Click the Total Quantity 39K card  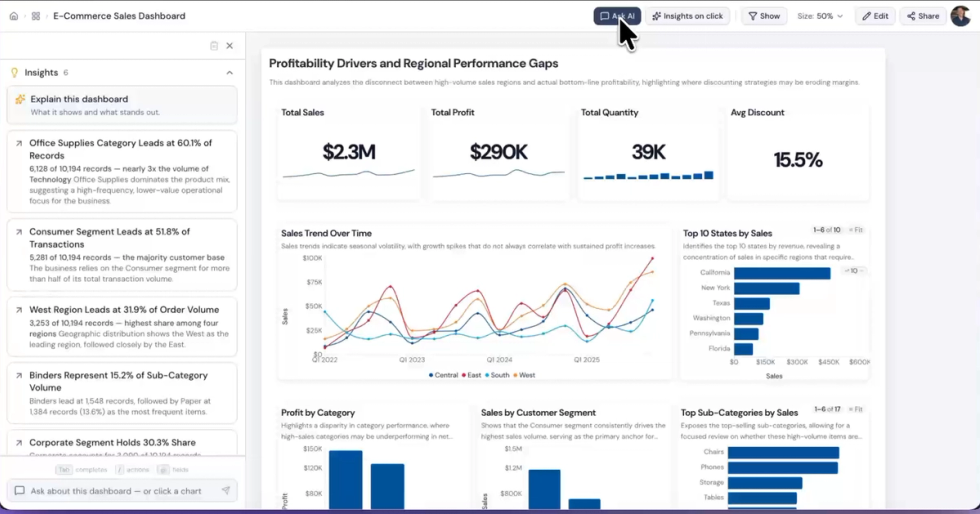tap(648, 153)
